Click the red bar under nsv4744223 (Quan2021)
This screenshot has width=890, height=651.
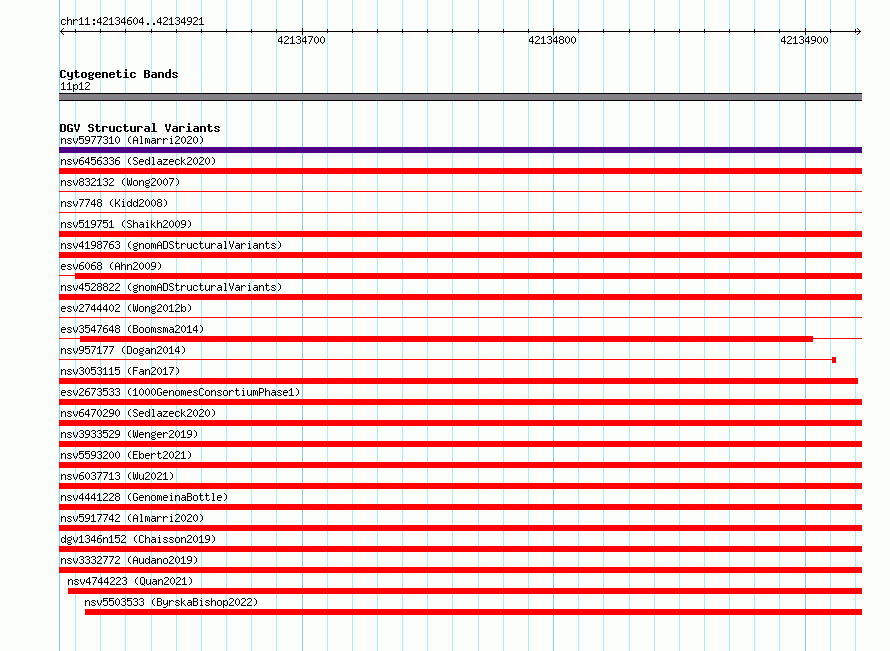point(465,591)
